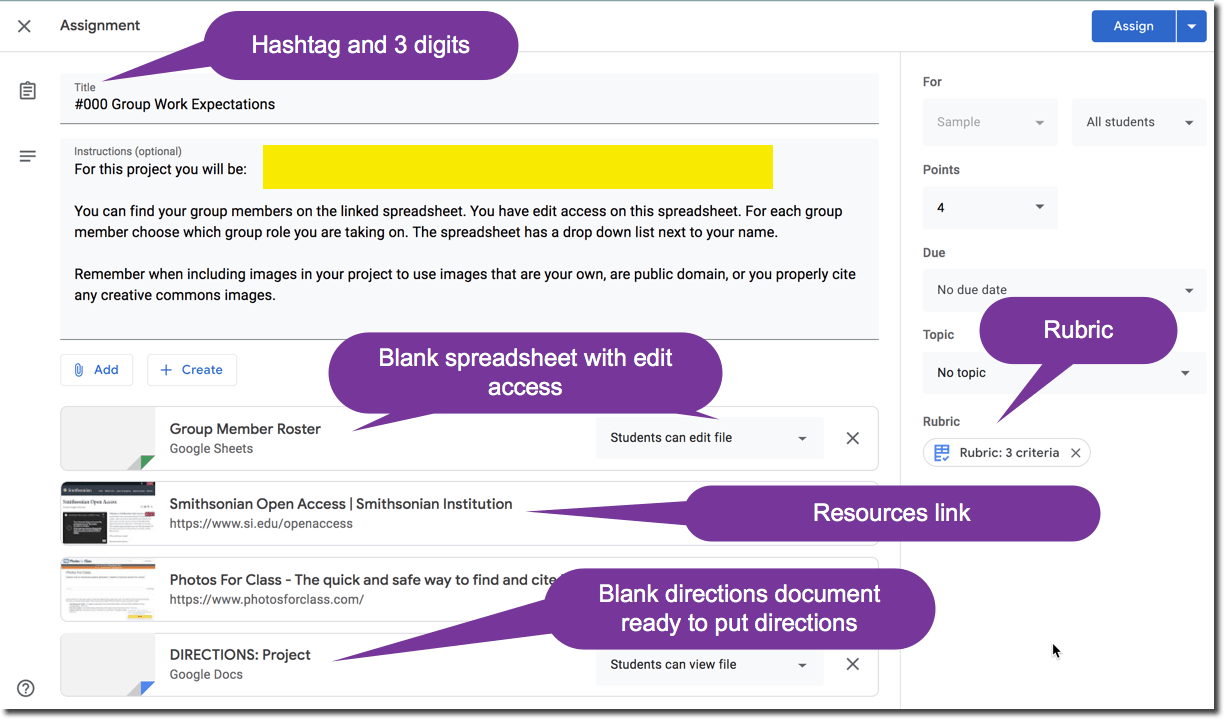Click the rubric spreadsheet icon on rubric chip
The width and height of the screenshot is (1224, 720).
click(941, 452)
